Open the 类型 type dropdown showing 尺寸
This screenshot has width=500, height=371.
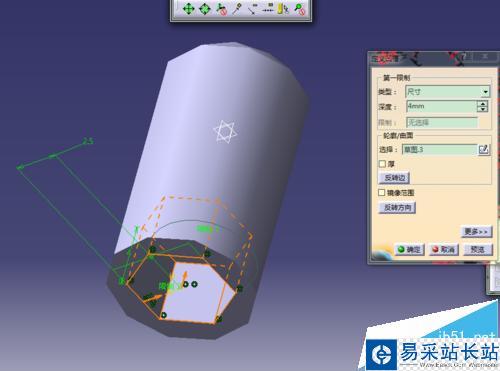tap(448, 92)
